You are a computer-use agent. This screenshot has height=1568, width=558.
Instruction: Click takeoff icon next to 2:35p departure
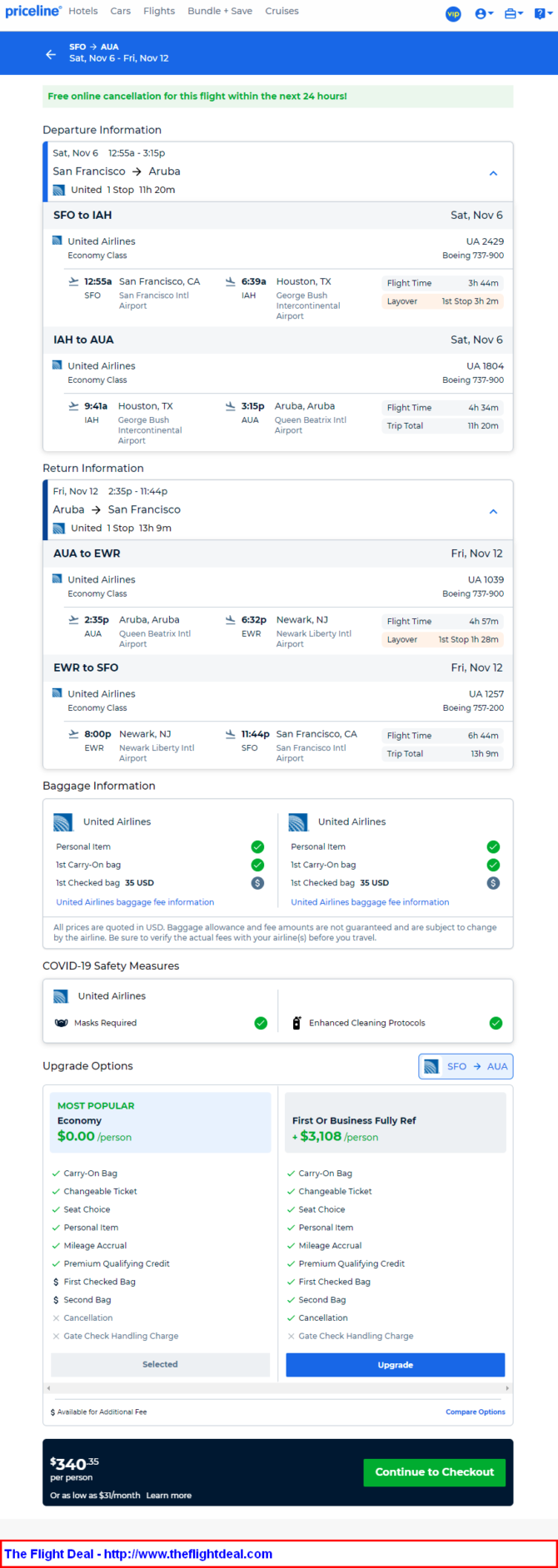click(73, 619)
